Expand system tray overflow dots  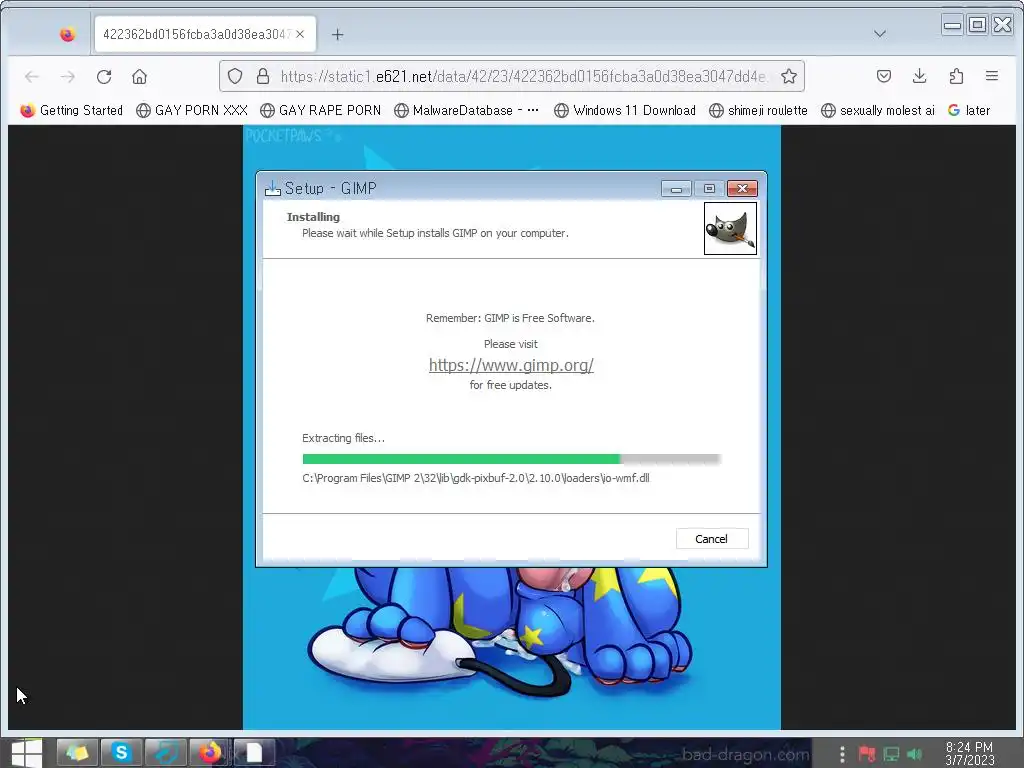[x=842, y=754]
